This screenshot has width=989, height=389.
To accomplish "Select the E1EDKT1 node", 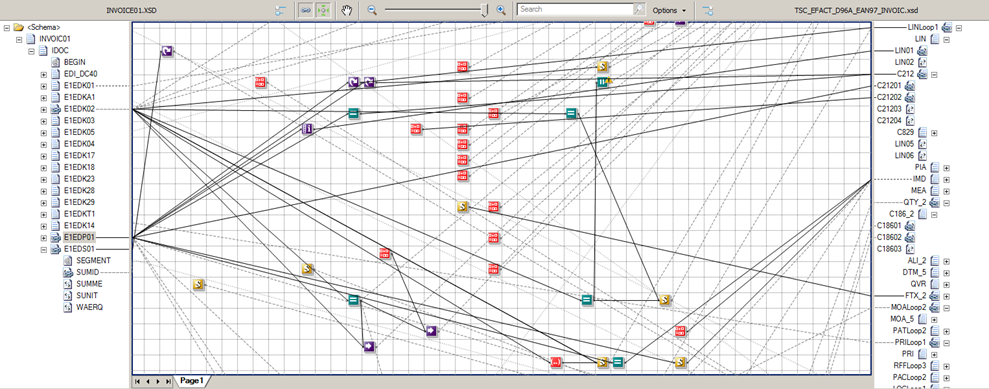I will (x=79, y=214).
